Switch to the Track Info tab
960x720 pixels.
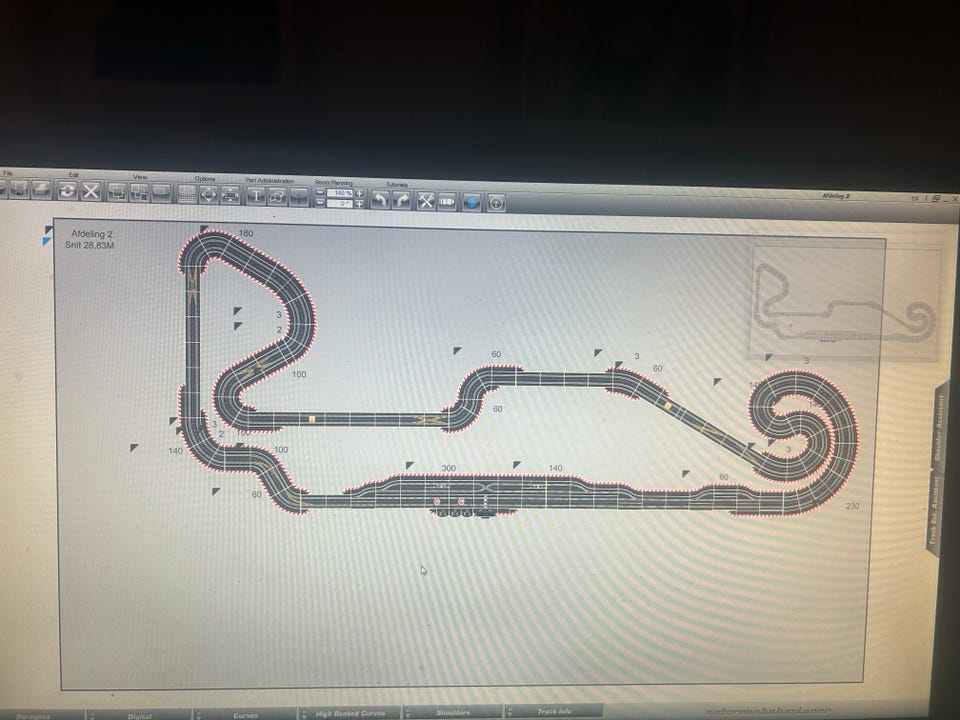coord(555,711)
